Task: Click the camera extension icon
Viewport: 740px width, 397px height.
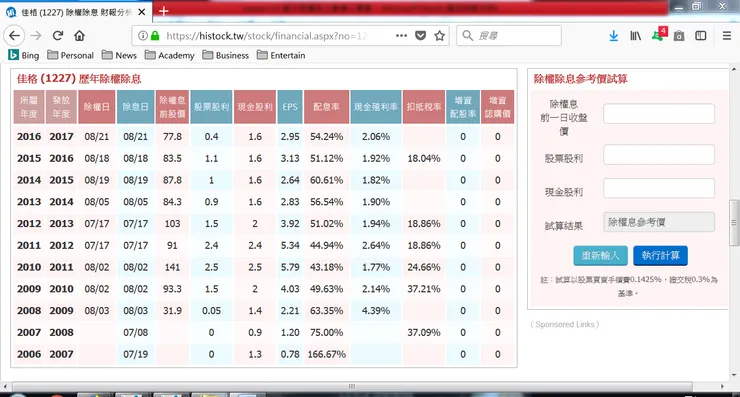Action: click(x=679, y=36)
